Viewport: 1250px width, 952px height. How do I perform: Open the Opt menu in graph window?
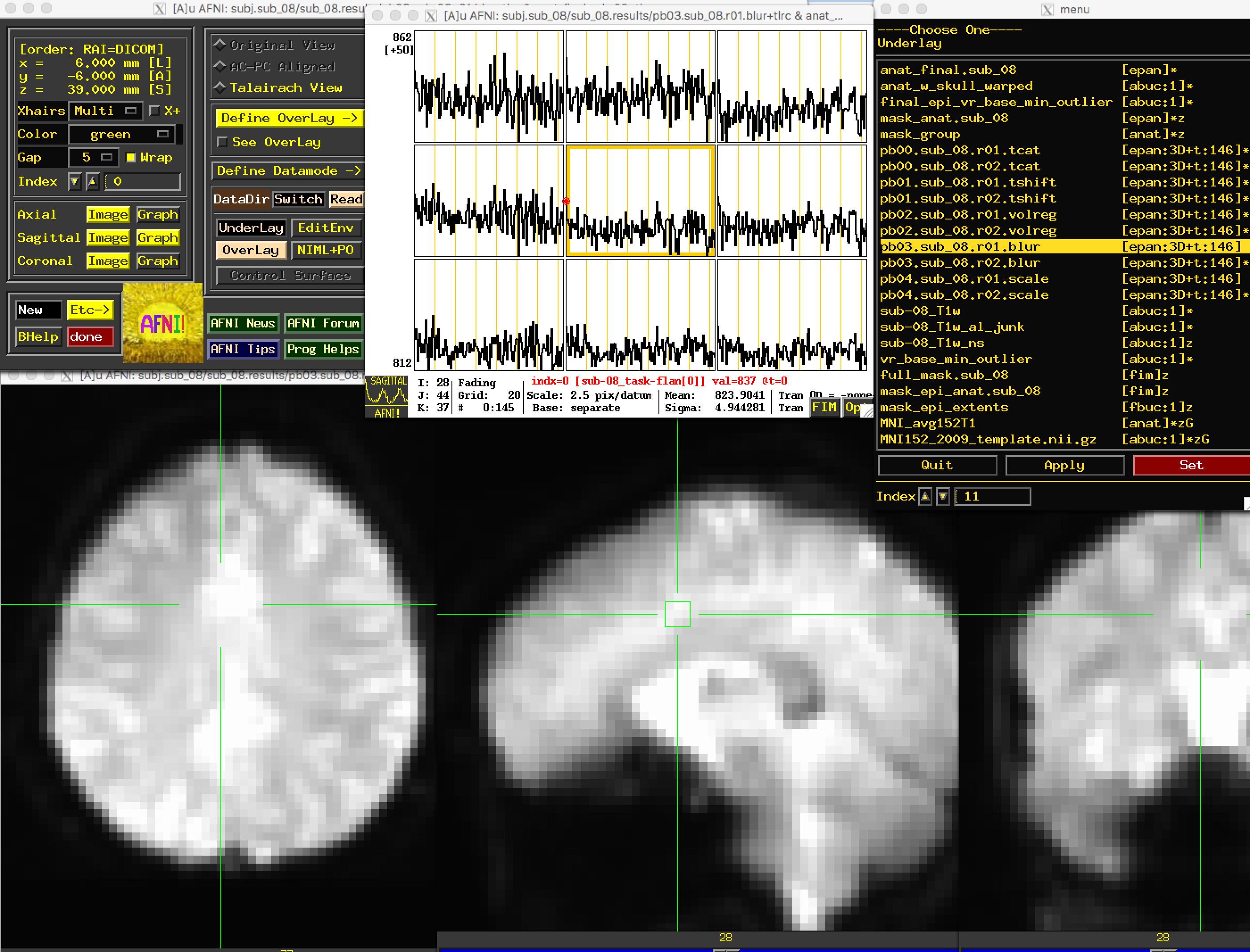[853, 407]
